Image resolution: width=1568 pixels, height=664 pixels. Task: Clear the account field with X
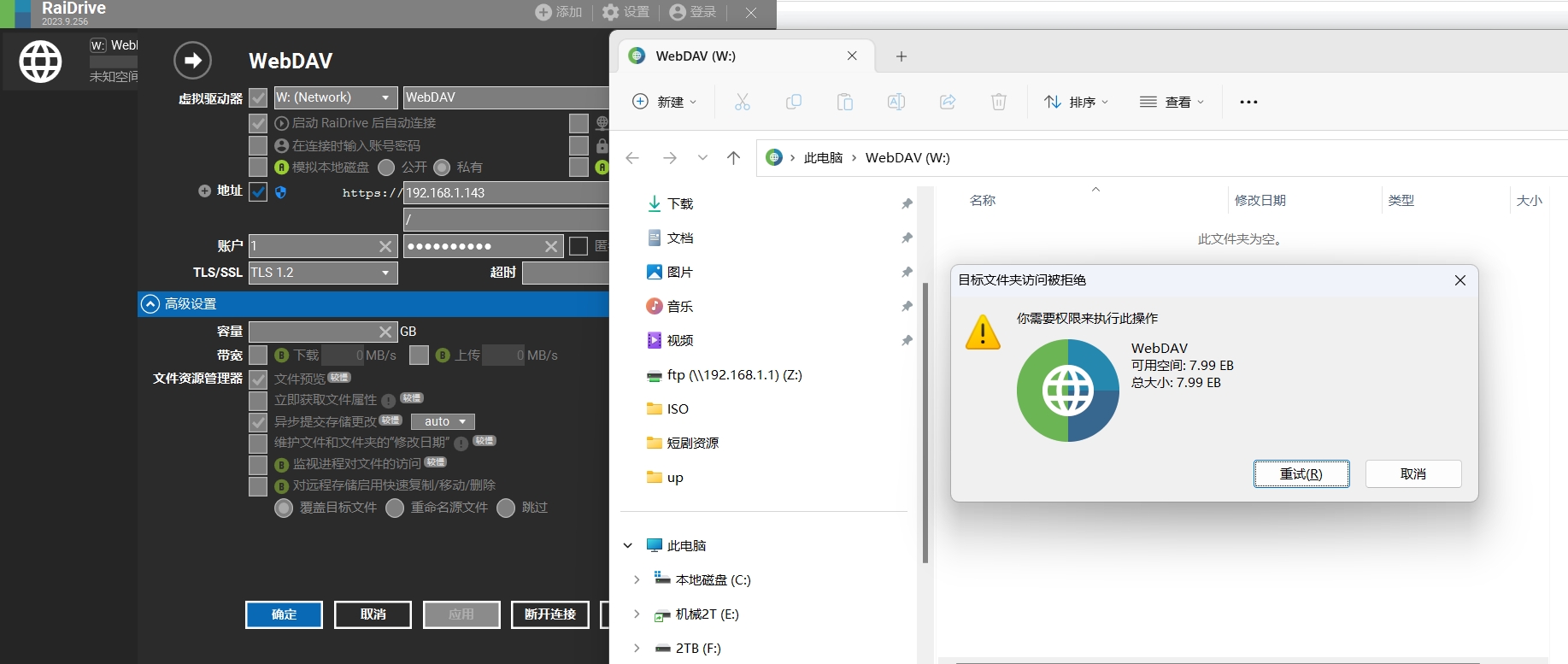(x=385, y=246)
